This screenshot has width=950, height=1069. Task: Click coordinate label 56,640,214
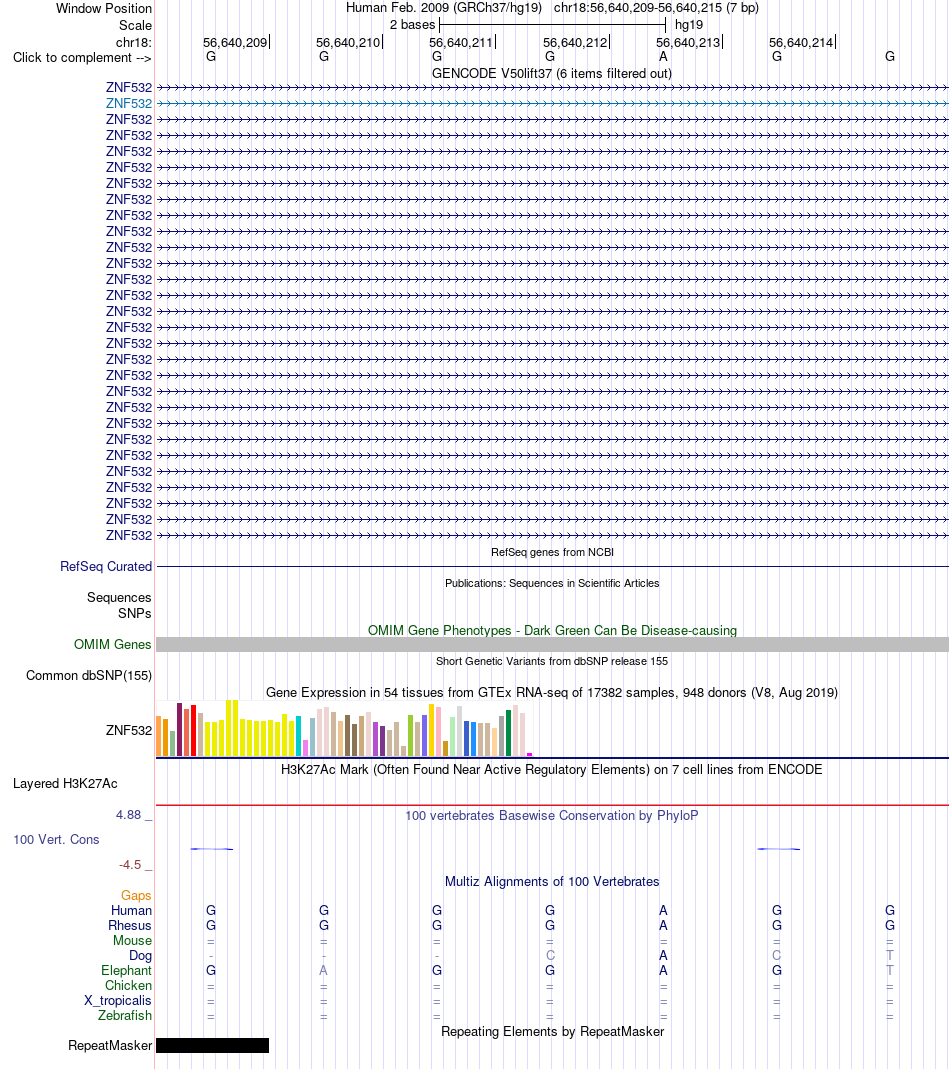tap(801, 42)
